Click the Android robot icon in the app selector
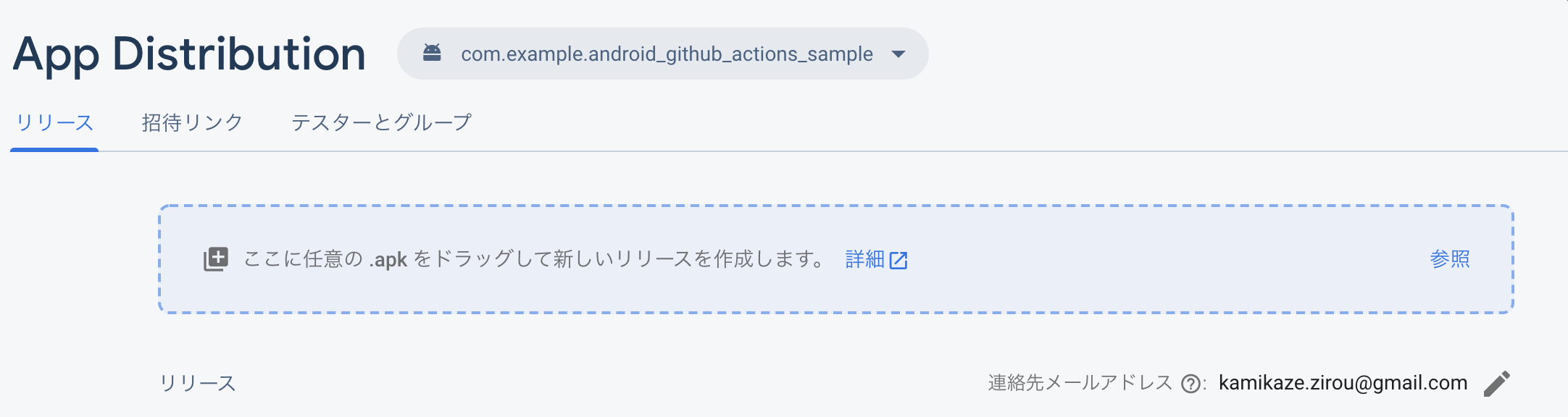Screen dimensions: 1568x417 (432, 53)
